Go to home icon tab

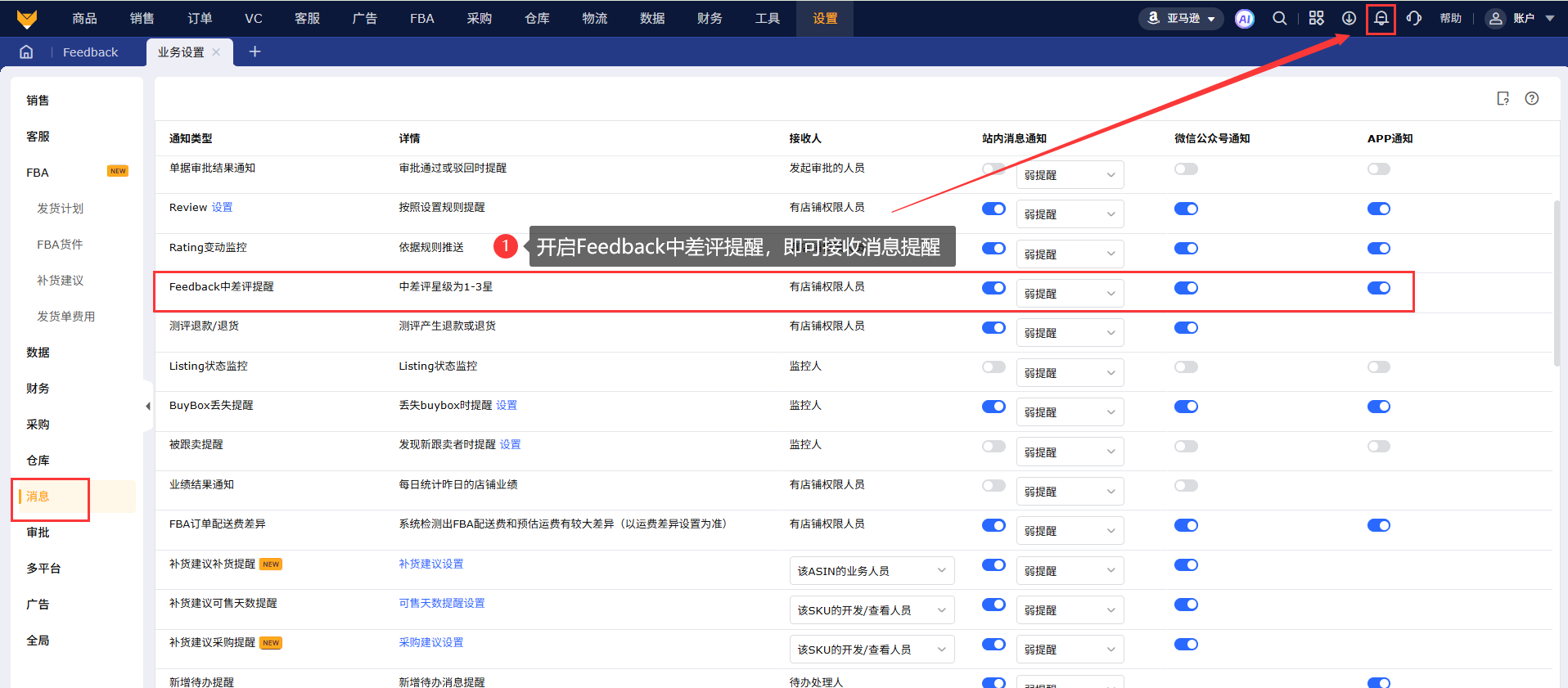coord(26,52)
